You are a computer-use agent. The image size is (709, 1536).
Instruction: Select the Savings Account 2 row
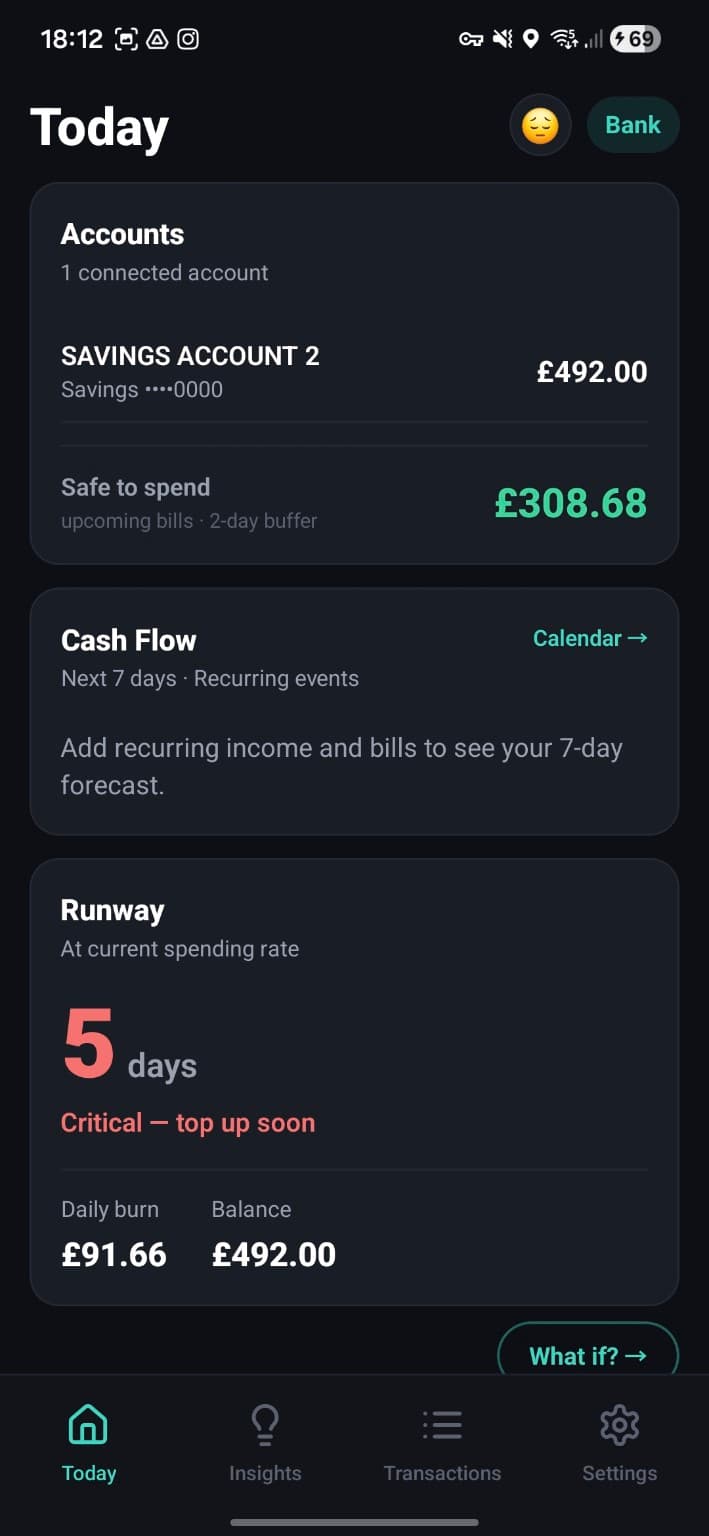click(354, 372)
